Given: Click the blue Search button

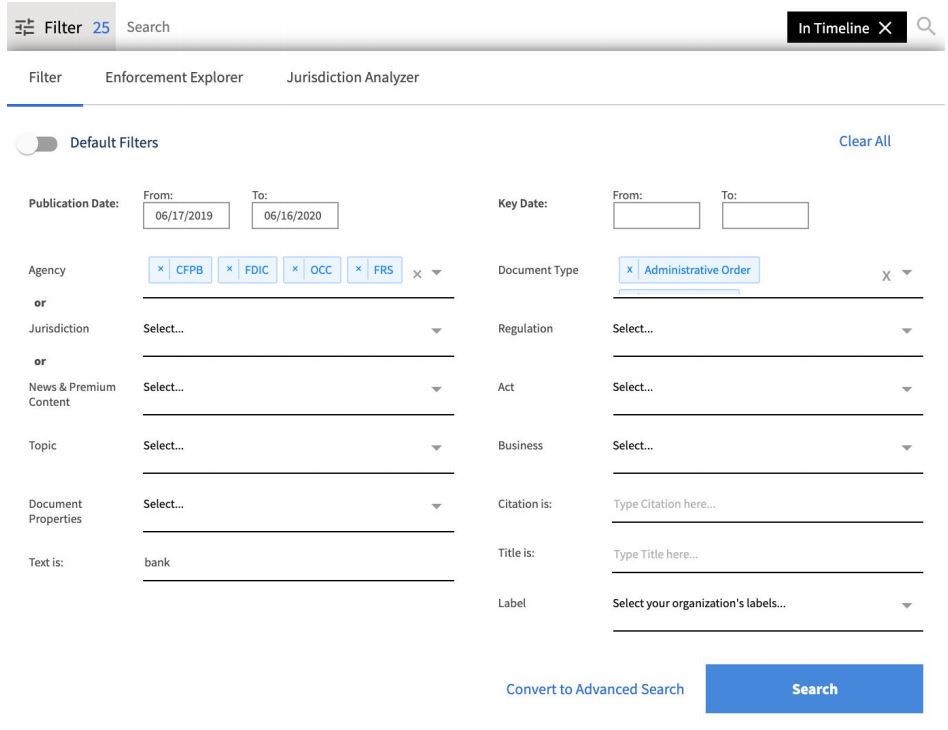Looking at the screenshot, I should point(814,689).
